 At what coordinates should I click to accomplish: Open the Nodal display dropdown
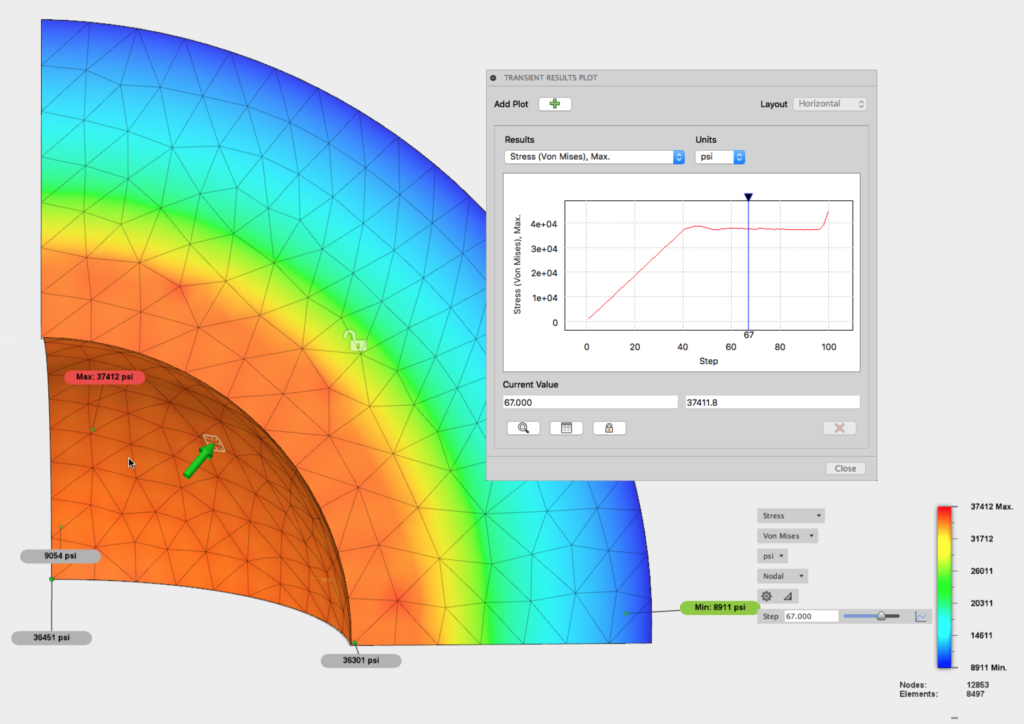tap(782, 576)
